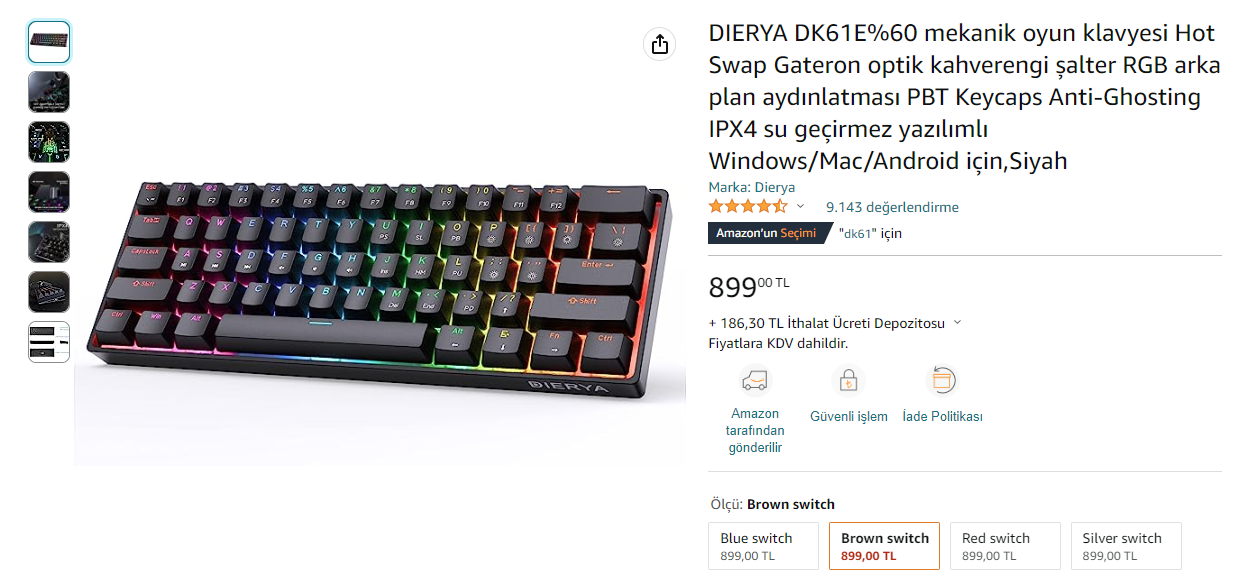The height and width of the screenshot is (580, 1233).
Task: Open the 9.143 değerlendirme reviews link
Action: tap(892, 207)
